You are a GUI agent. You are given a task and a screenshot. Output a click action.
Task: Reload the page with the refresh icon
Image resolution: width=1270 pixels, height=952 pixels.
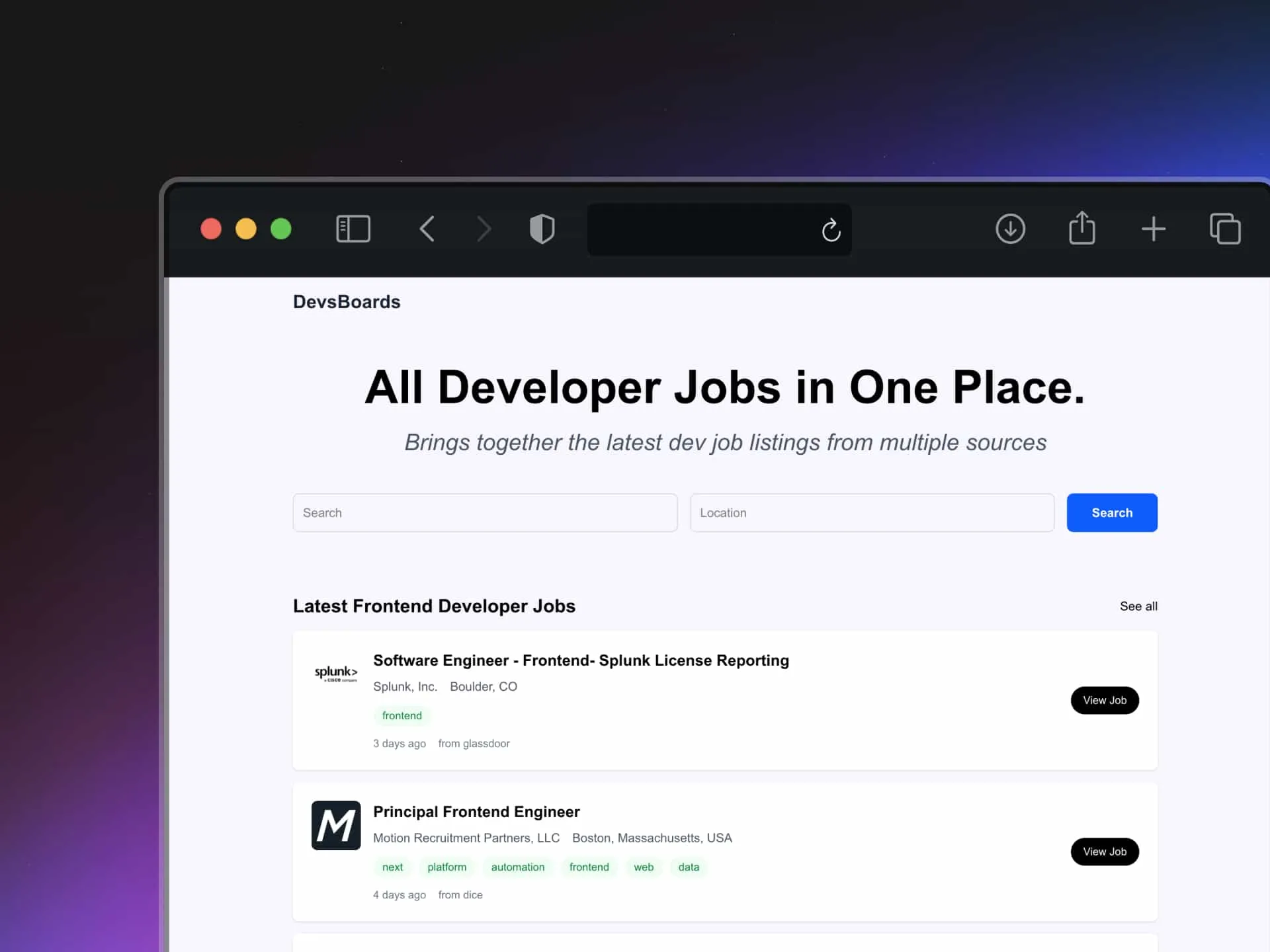[831, 230]
